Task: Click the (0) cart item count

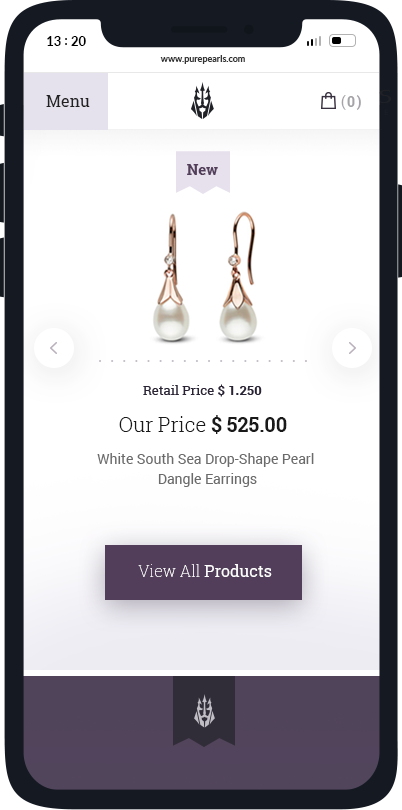Action: click(x=351, y=102)
